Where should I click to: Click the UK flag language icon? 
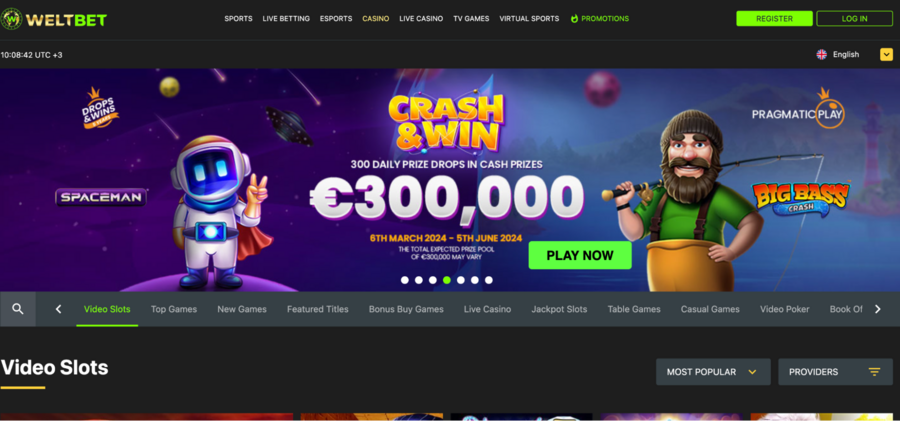tap(821, 55)
